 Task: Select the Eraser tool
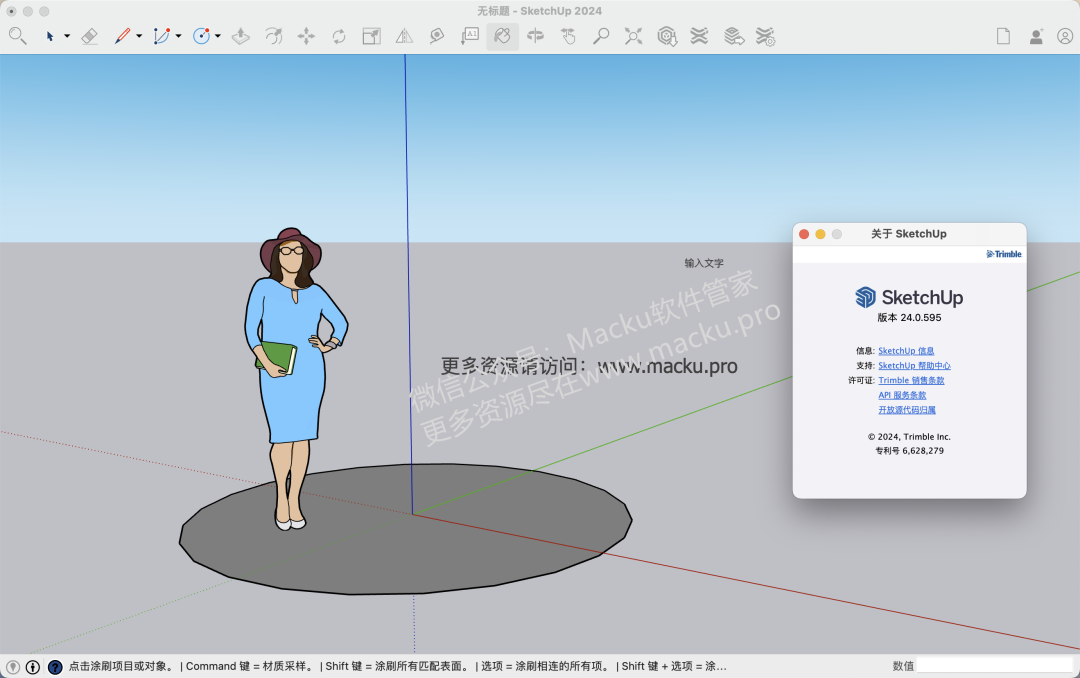click(x=89, y=36)
